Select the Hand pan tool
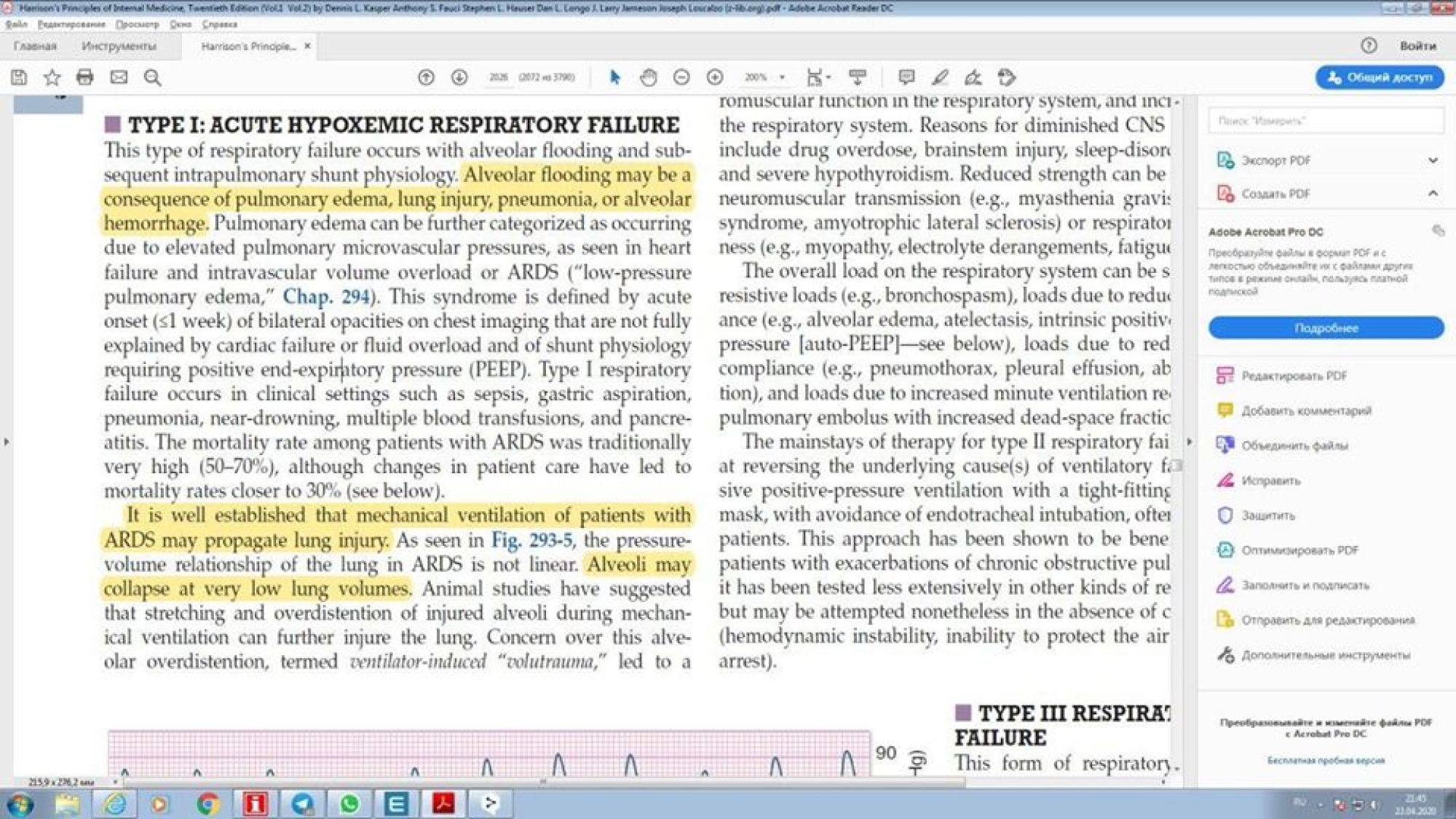This screenshot has width=1456, height=819. [x=648, y=77]
